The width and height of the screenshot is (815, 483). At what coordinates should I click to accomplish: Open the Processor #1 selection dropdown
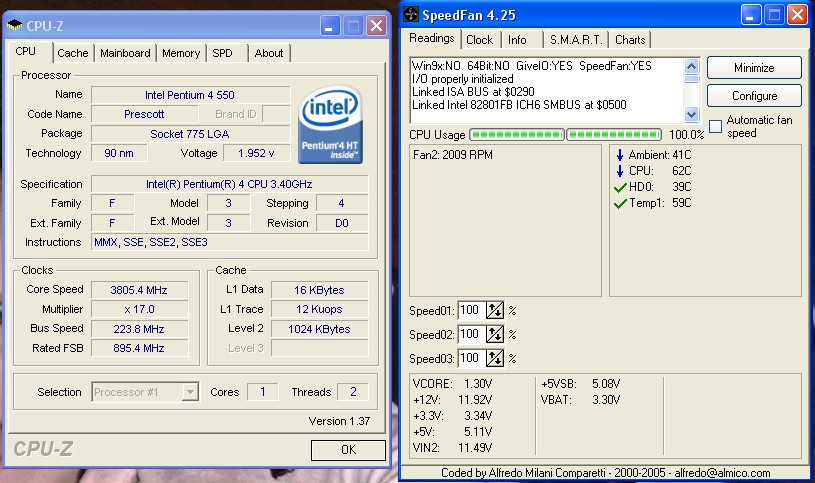coord(146,392)
